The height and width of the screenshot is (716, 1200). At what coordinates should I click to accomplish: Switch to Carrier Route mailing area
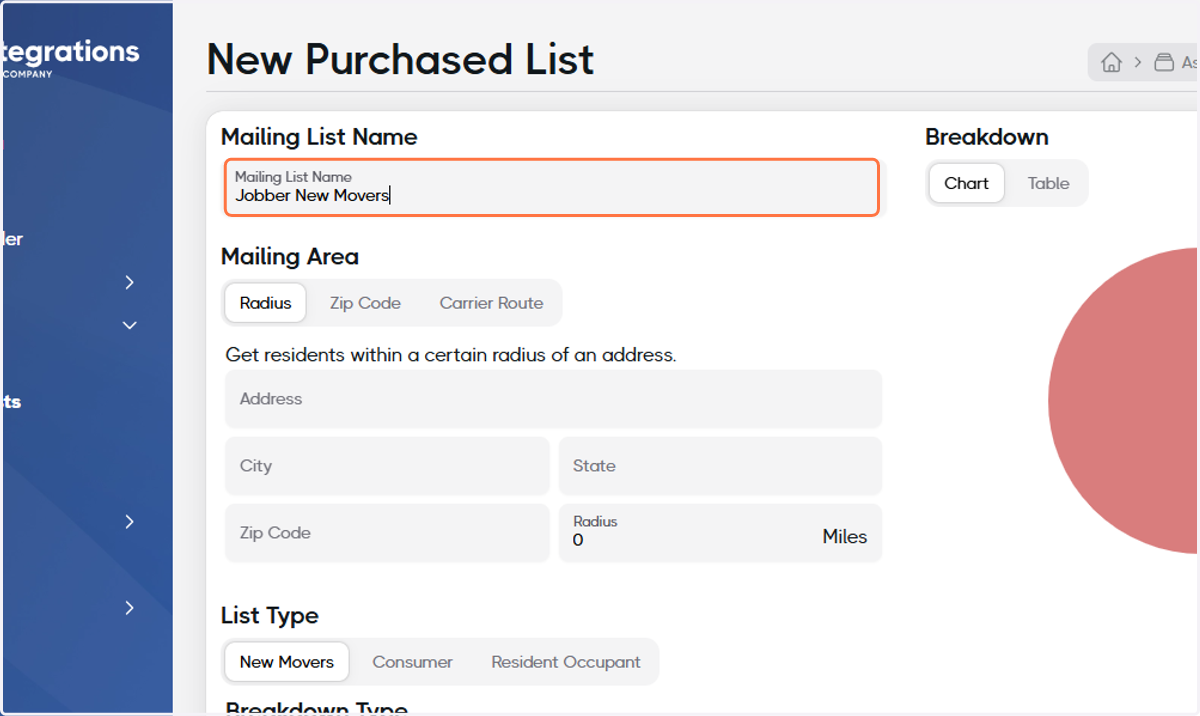click(491, 303)
